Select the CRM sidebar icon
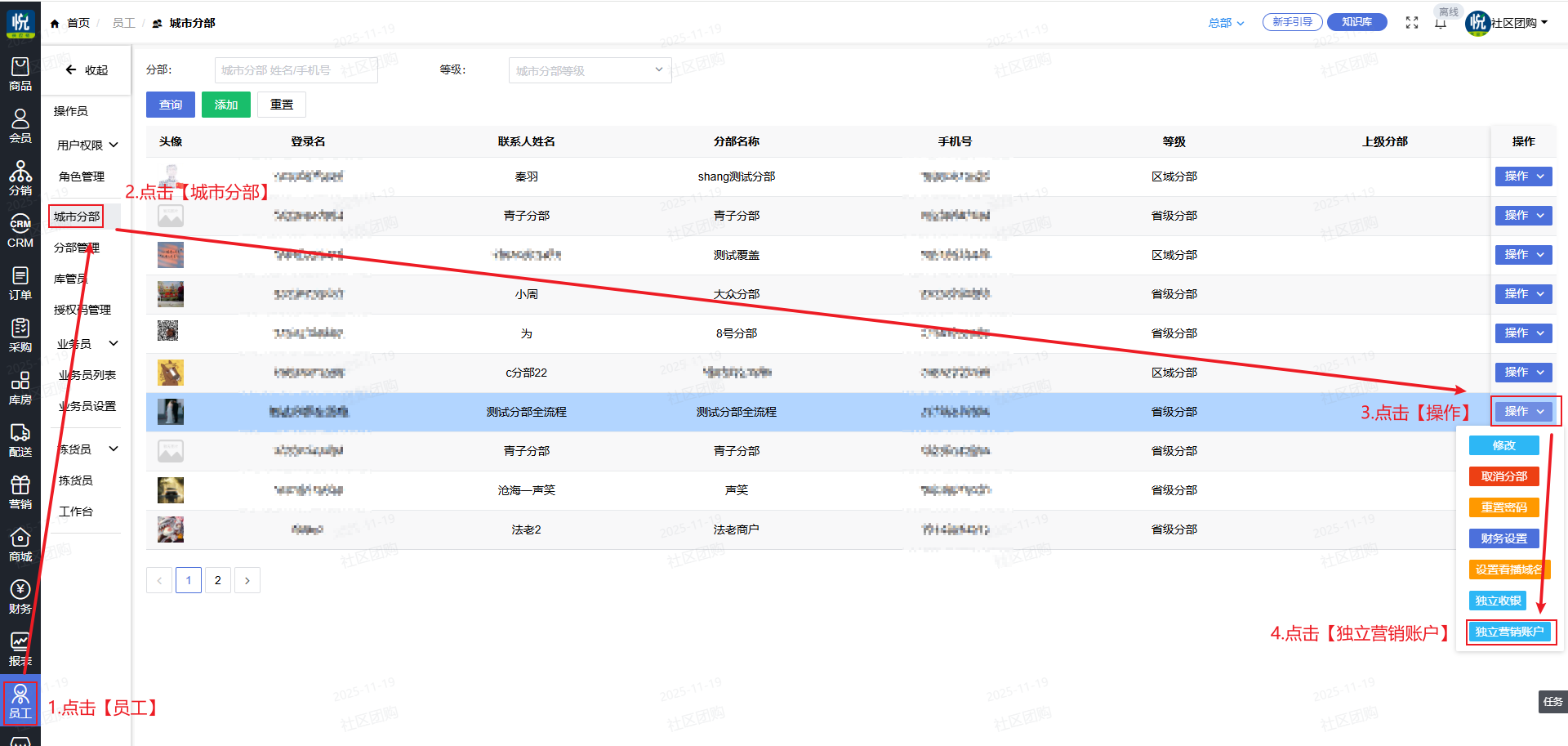Viewport: 1568px width, 746px height. click(x=20, y=230)
